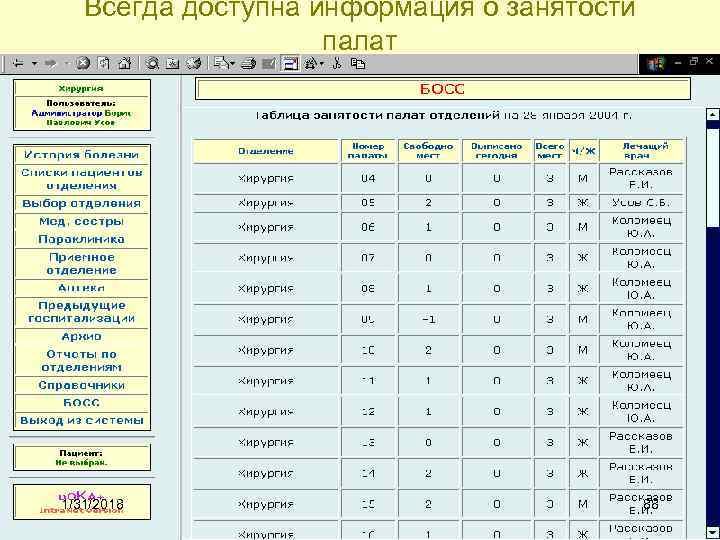This screenshot has height=540, width=720.
Task: Click the Всего мест column header
Action: pyautogui.click(x=550, y=151)
